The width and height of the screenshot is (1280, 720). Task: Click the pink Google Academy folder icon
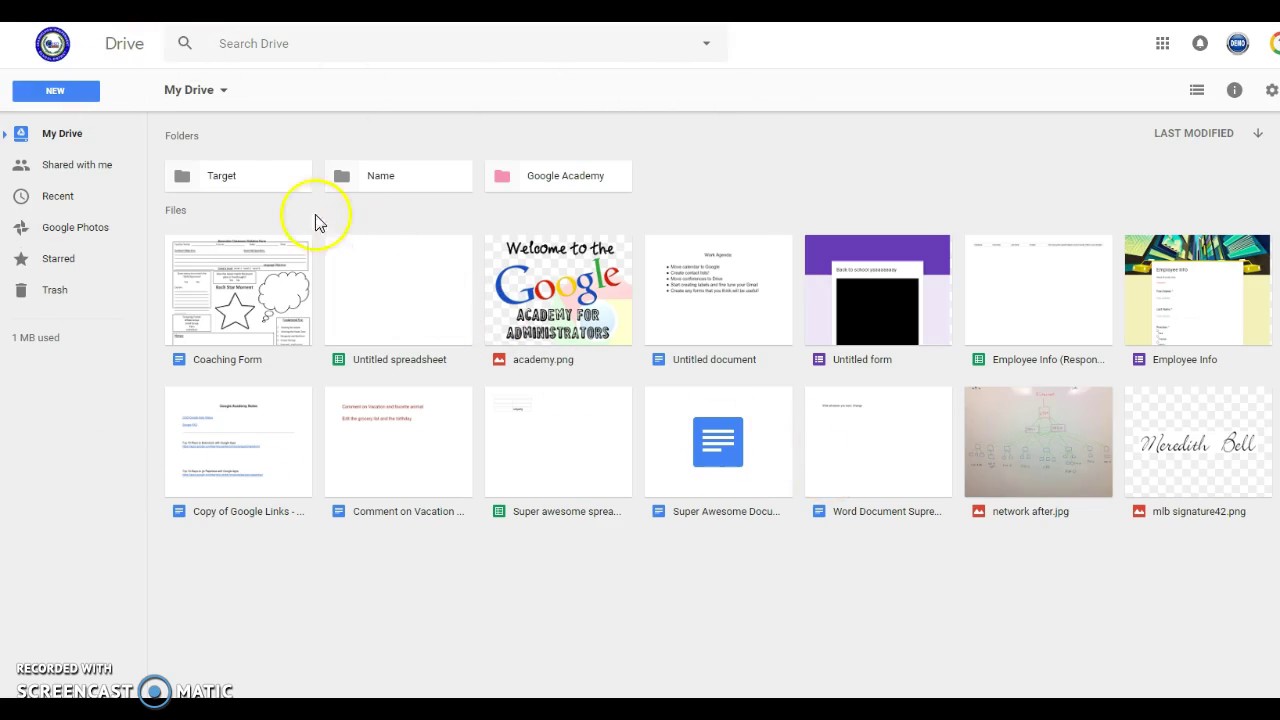click(502, 176)
